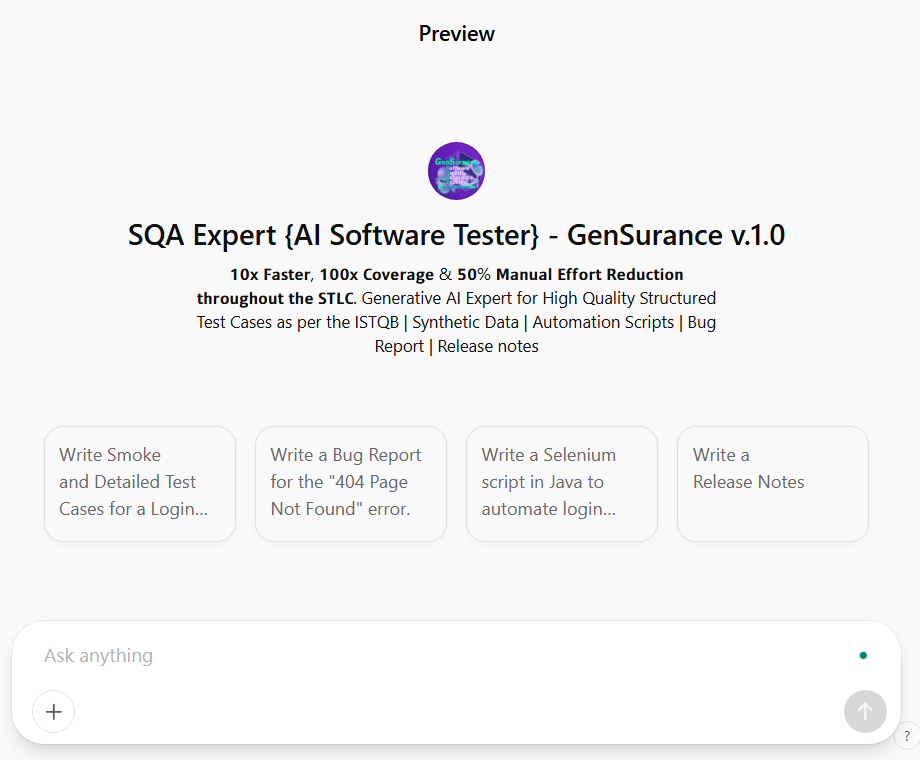Click the send arrow button
The width and height of the screenshot is (920, 760).
click(x=865, y=712)
